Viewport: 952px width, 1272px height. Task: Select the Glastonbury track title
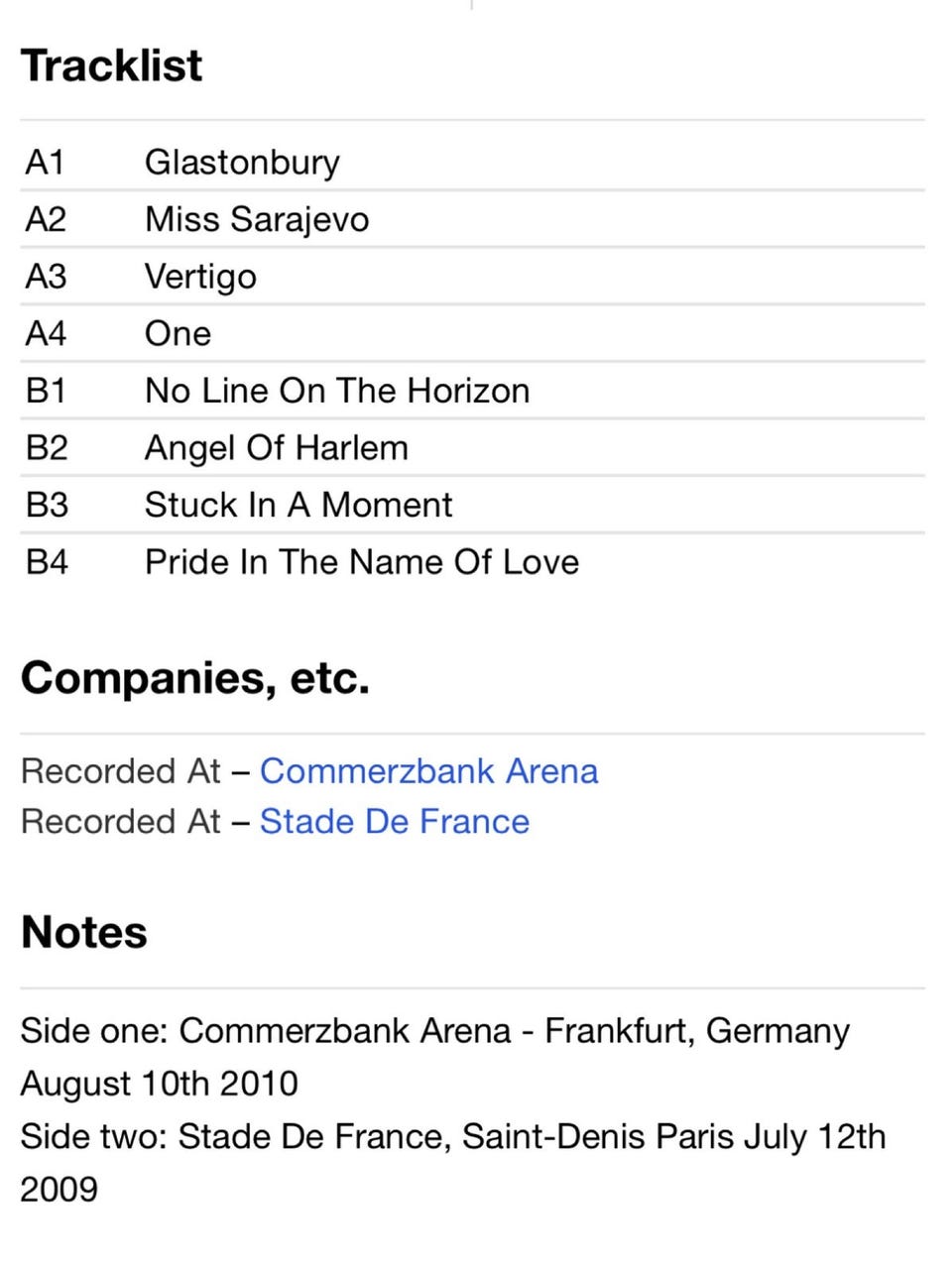[x=242, y=163]
